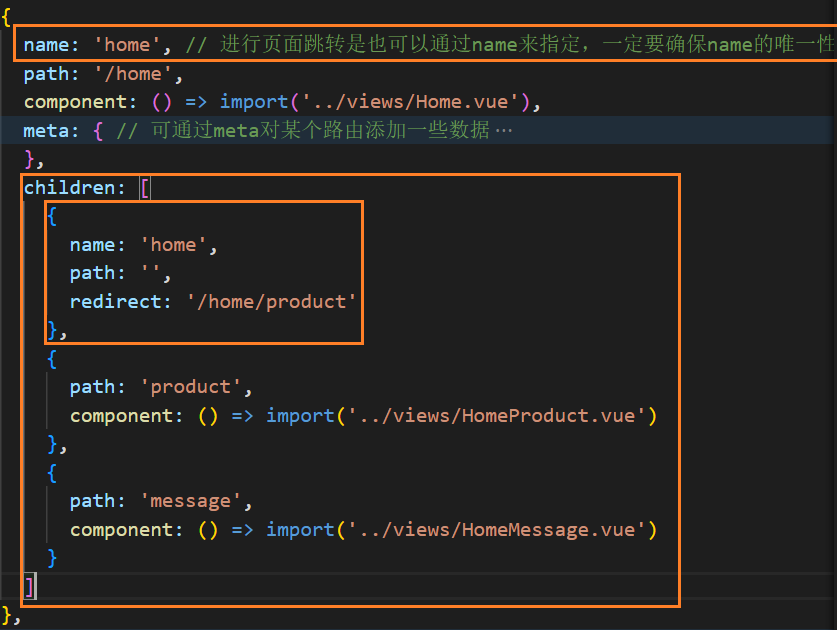Click the comment starting with 进行页面跳转
The image size is (837, 630).
pyautogui.click(x=509, y=45)
